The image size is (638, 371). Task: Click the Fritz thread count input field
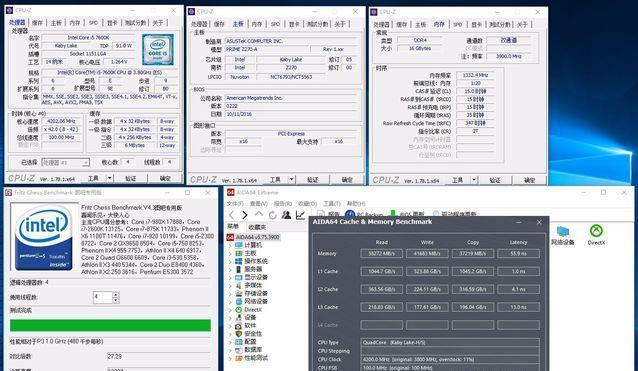pos(103,297)
